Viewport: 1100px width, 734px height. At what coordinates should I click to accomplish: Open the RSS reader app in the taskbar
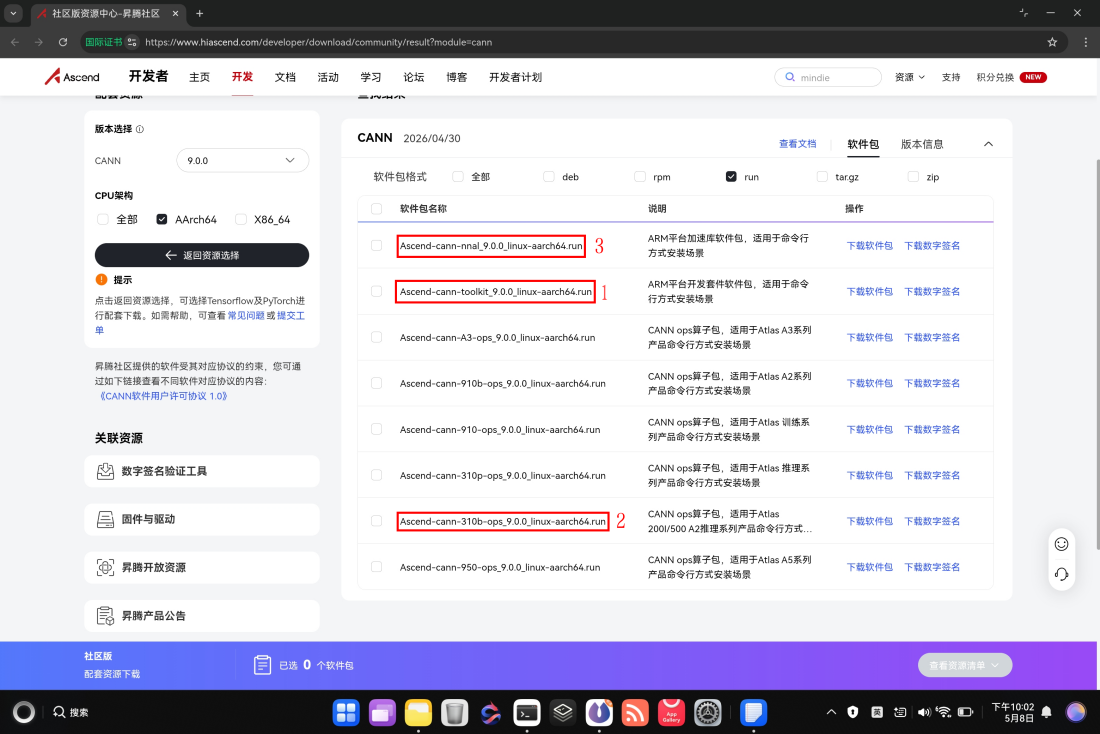pyautogui.click(x=635, y=713)
